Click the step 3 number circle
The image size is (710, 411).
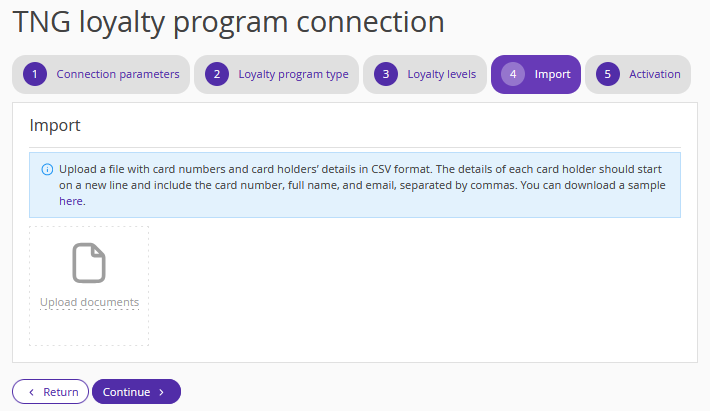[x=385, y=74]
